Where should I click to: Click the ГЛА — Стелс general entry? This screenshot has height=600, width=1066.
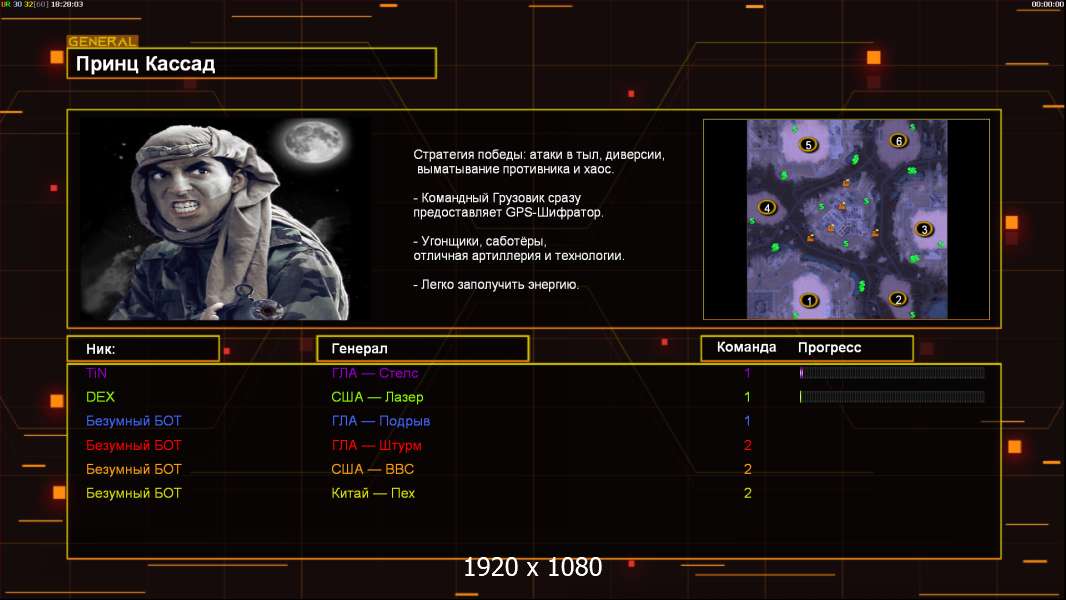[375, 373]
